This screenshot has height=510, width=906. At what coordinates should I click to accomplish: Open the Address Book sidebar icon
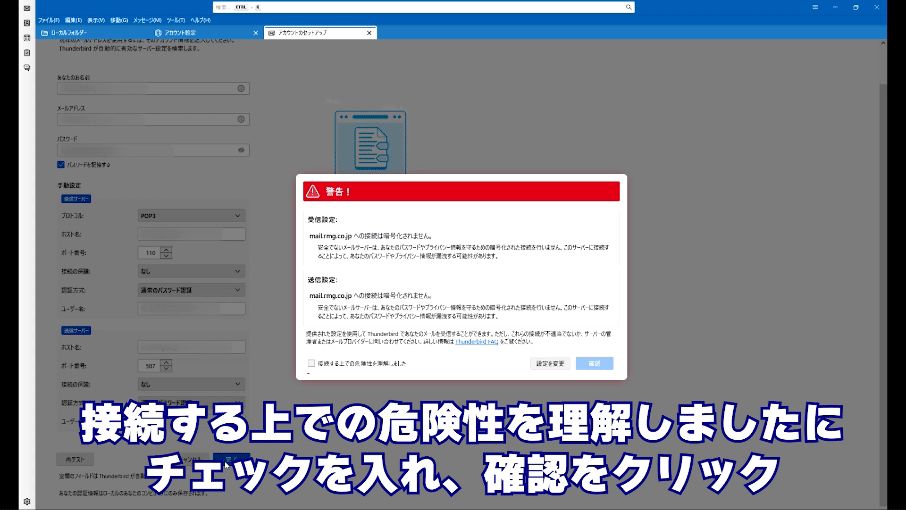click(x=28, y=22)
